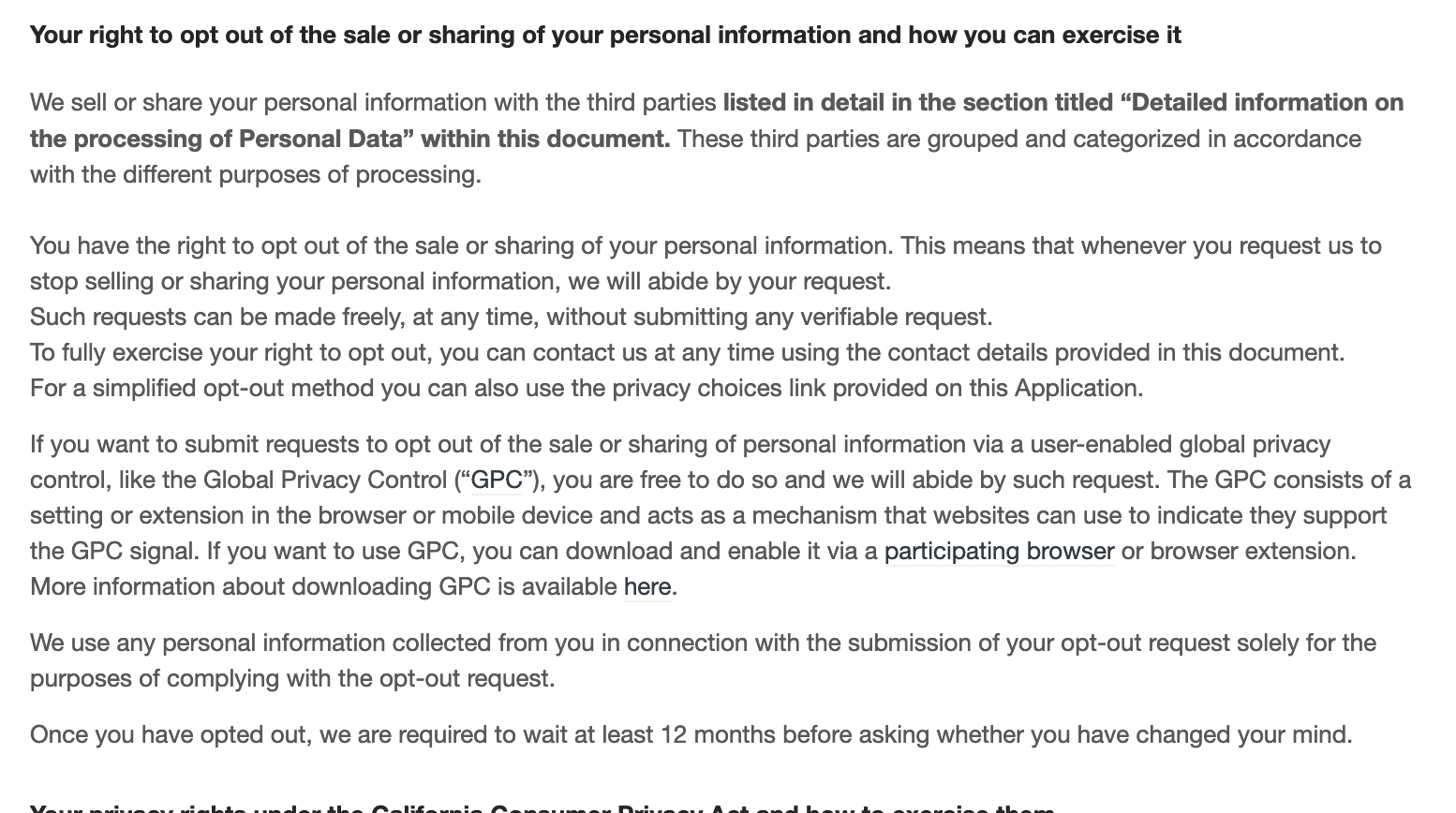Click the line "These third parties are grouped"
The width and height of the screenshot is (1456, 813).
[x=1018, y=140]
